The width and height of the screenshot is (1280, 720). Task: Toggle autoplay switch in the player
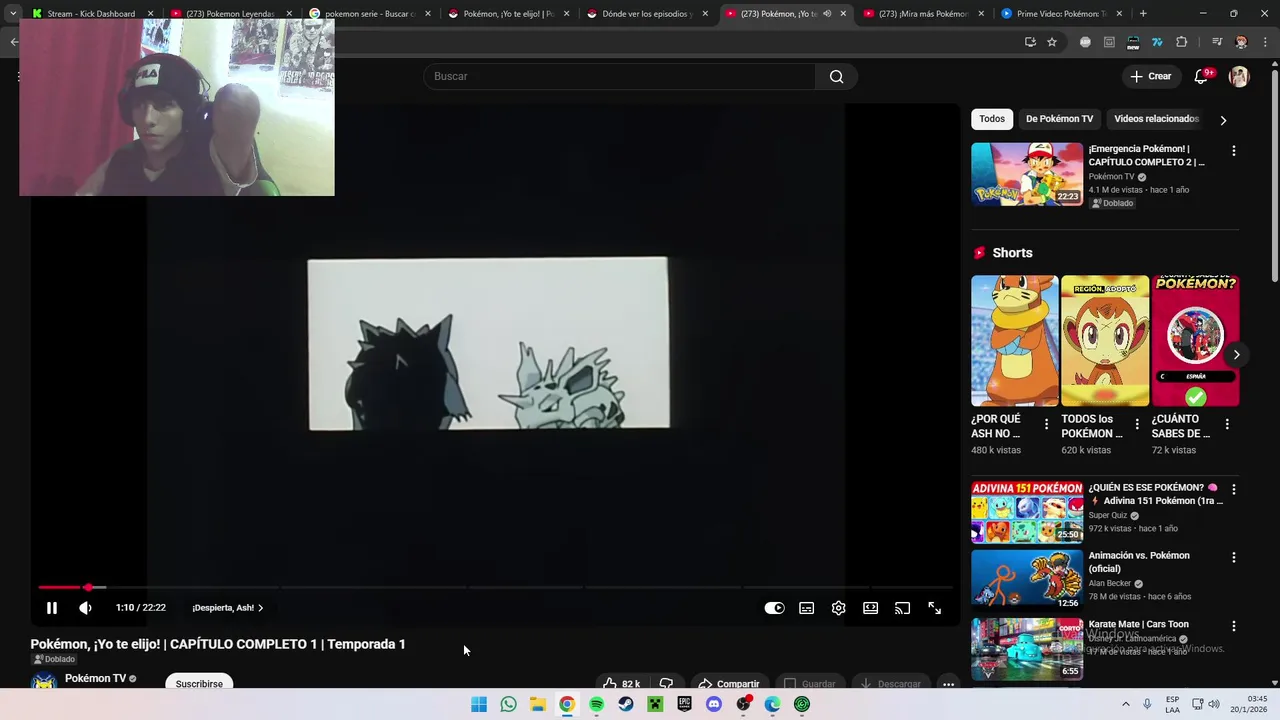click(x=774, y=608)
